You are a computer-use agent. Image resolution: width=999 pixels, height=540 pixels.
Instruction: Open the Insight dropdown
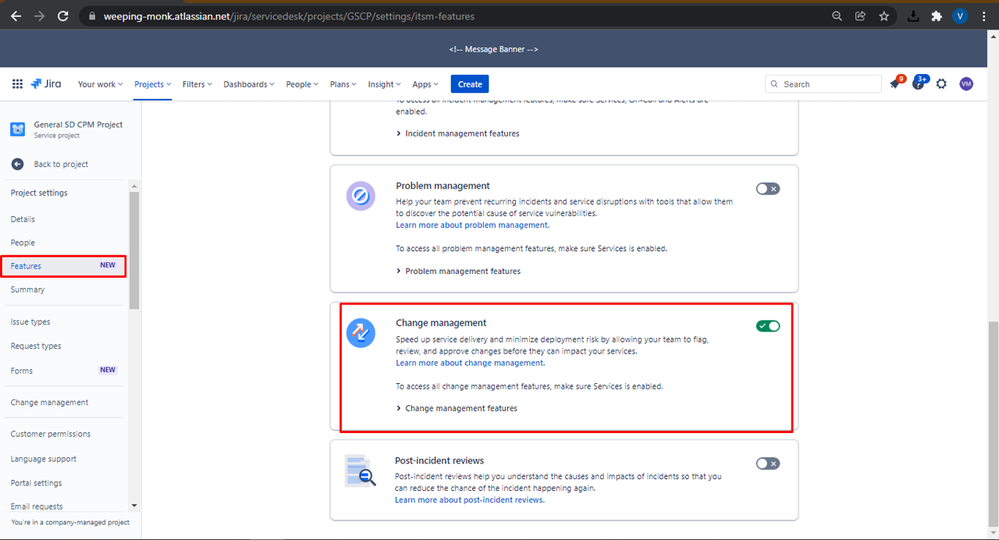tap(384, 84)
